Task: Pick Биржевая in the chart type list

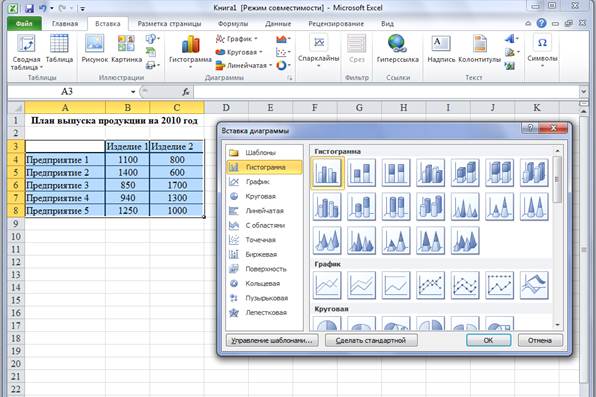Action: 264,254
